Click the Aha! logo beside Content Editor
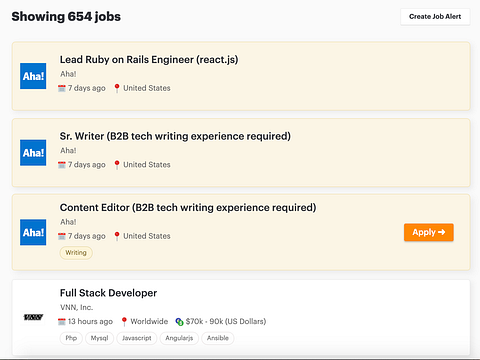The image size is (480, 360). [33, 232]
